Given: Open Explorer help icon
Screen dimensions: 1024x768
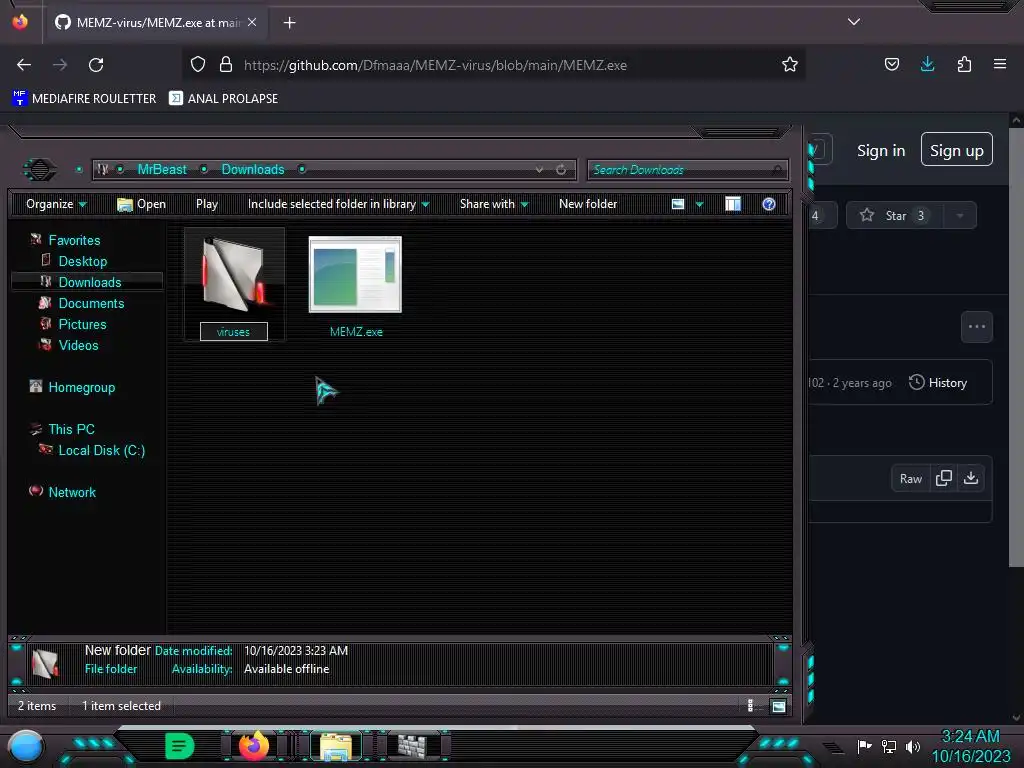Looking at the screenshot, I should point(769,204).
